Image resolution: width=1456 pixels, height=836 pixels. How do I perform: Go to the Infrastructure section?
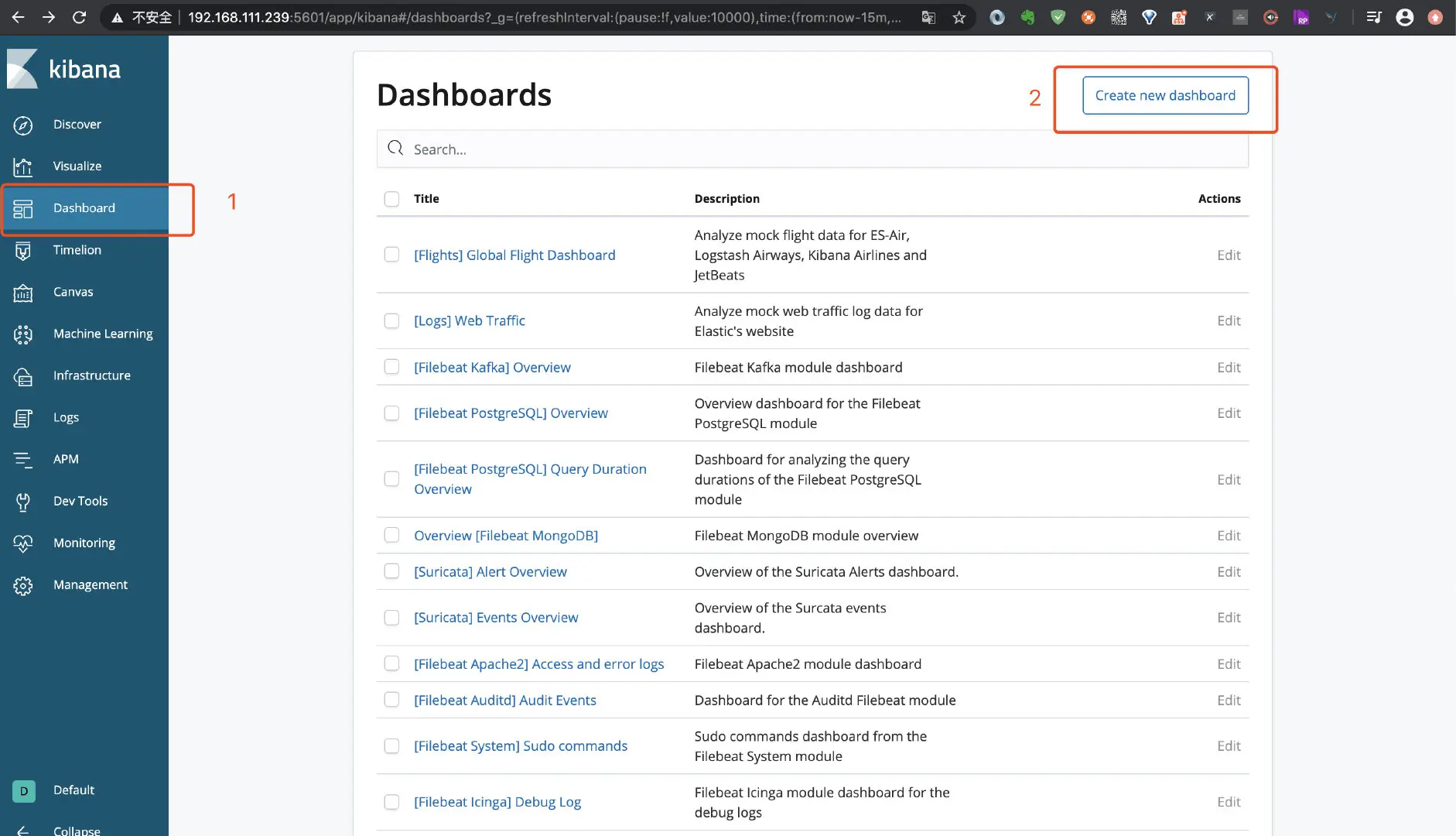pyautogui.click(x=92, y=375)
